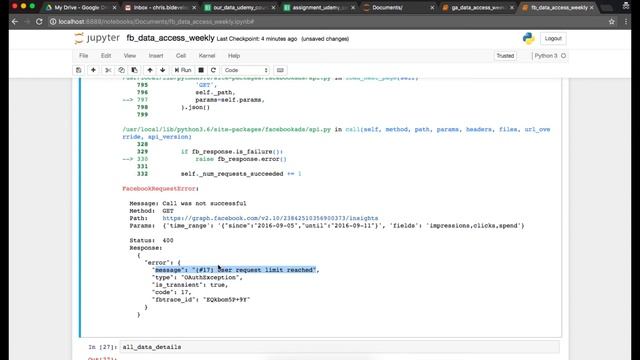Viewport: 640px width, 360px height.
Task: Click the browser address bar
Action: [x=327, y=22]
